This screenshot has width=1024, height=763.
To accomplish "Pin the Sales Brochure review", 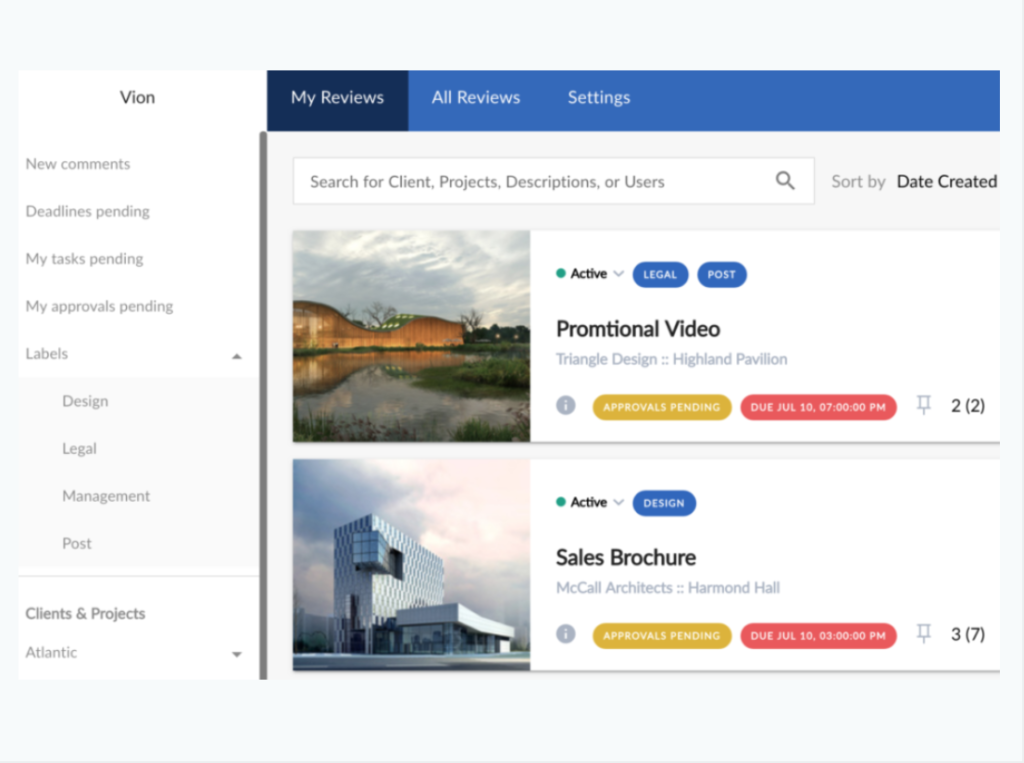I will pos(923,634).
